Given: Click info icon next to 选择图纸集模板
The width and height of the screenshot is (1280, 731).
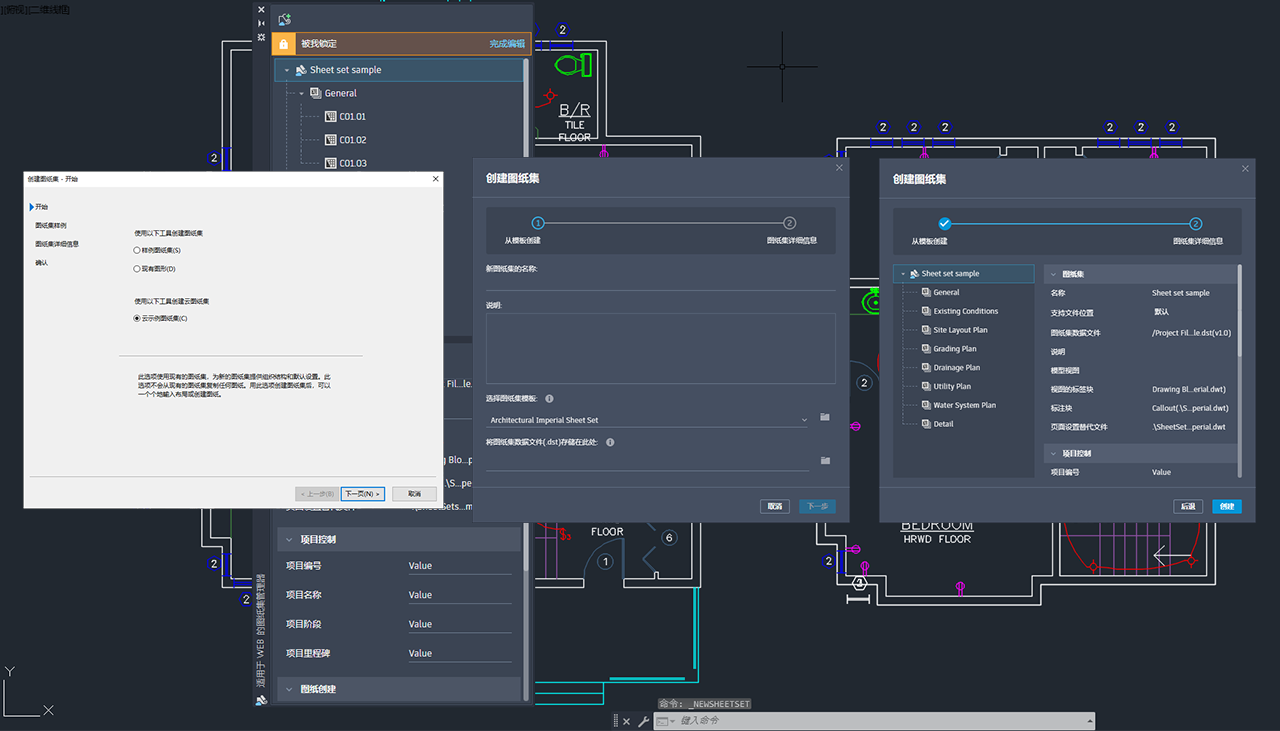Looking at the screenshot, I should click(550, 398).
